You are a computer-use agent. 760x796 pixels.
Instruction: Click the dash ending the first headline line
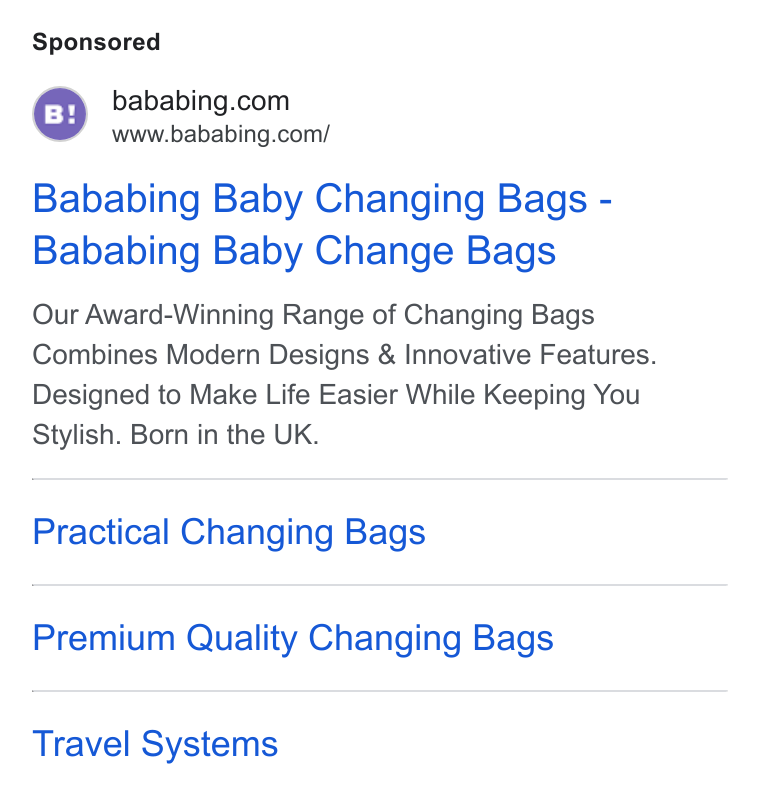point(605,201)
